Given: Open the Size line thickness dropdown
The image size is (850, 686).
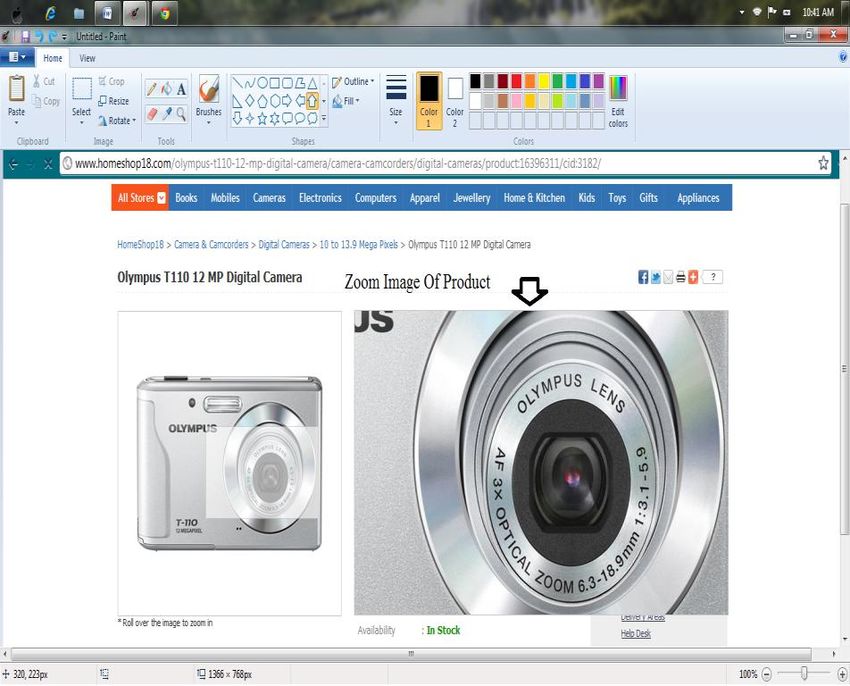Looking at the screenshot, I should click(x=396, y=100).
